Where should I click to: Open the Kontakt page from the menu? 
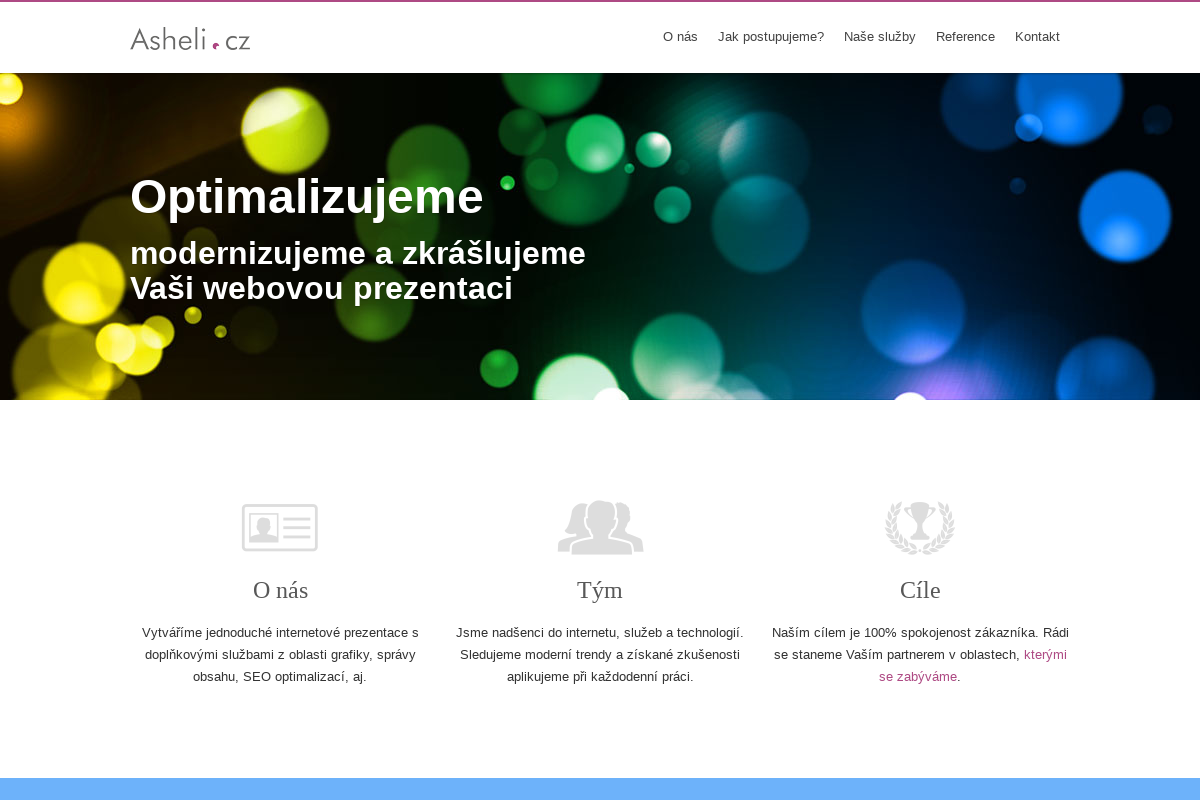point(1037,37)
